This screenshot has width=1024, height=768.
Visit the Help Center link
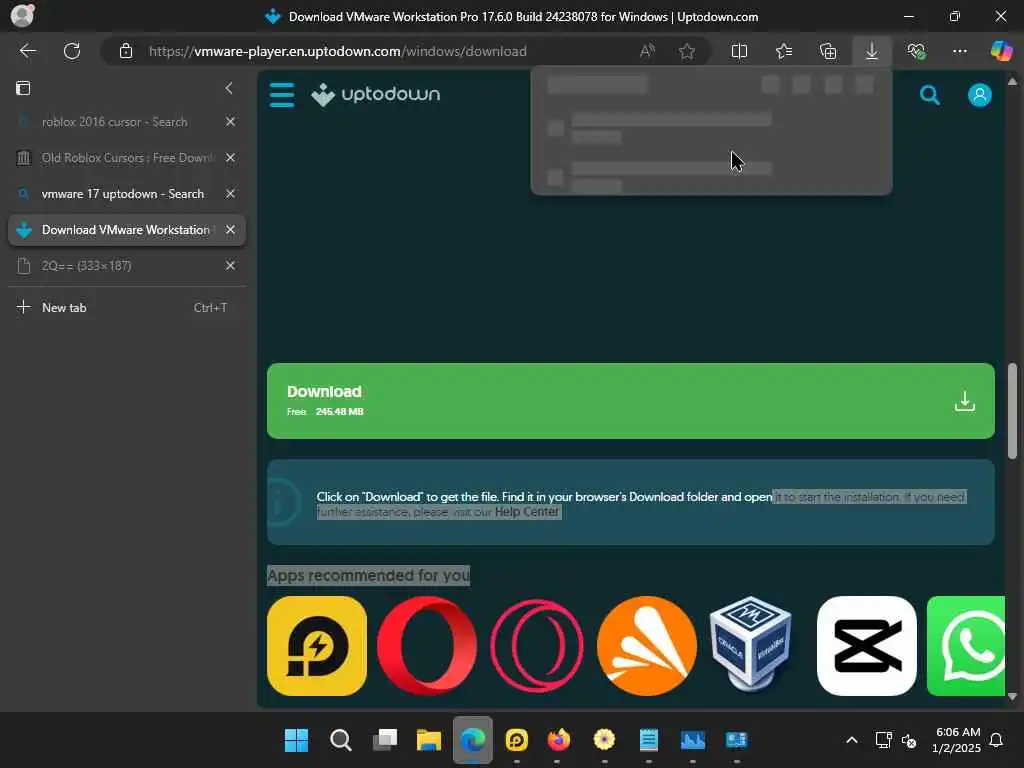526,512
